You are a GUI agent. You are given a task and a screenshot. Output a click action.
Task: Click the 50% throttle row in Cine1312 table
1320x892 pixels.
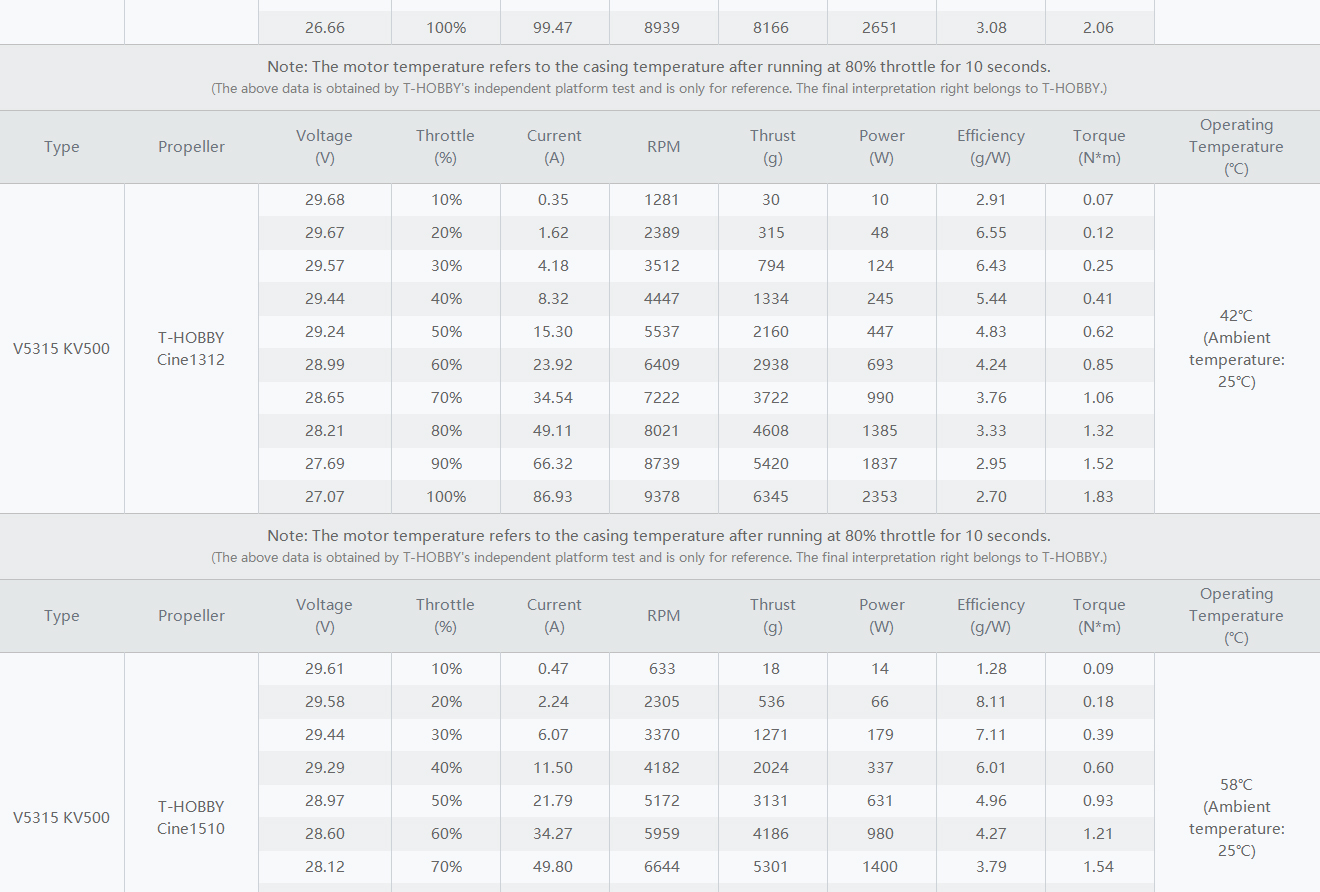point(706,332)
